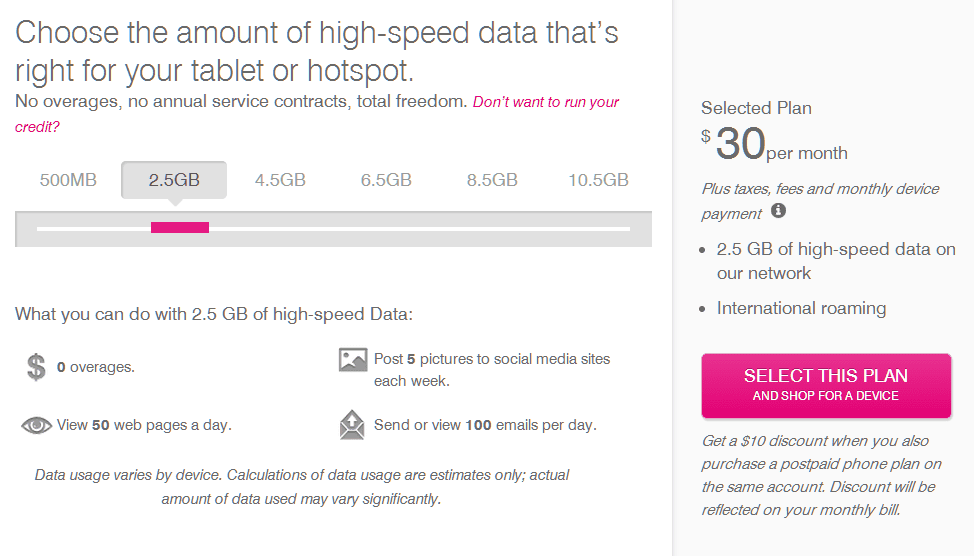Click the pink slider handle

coord(180,228)
